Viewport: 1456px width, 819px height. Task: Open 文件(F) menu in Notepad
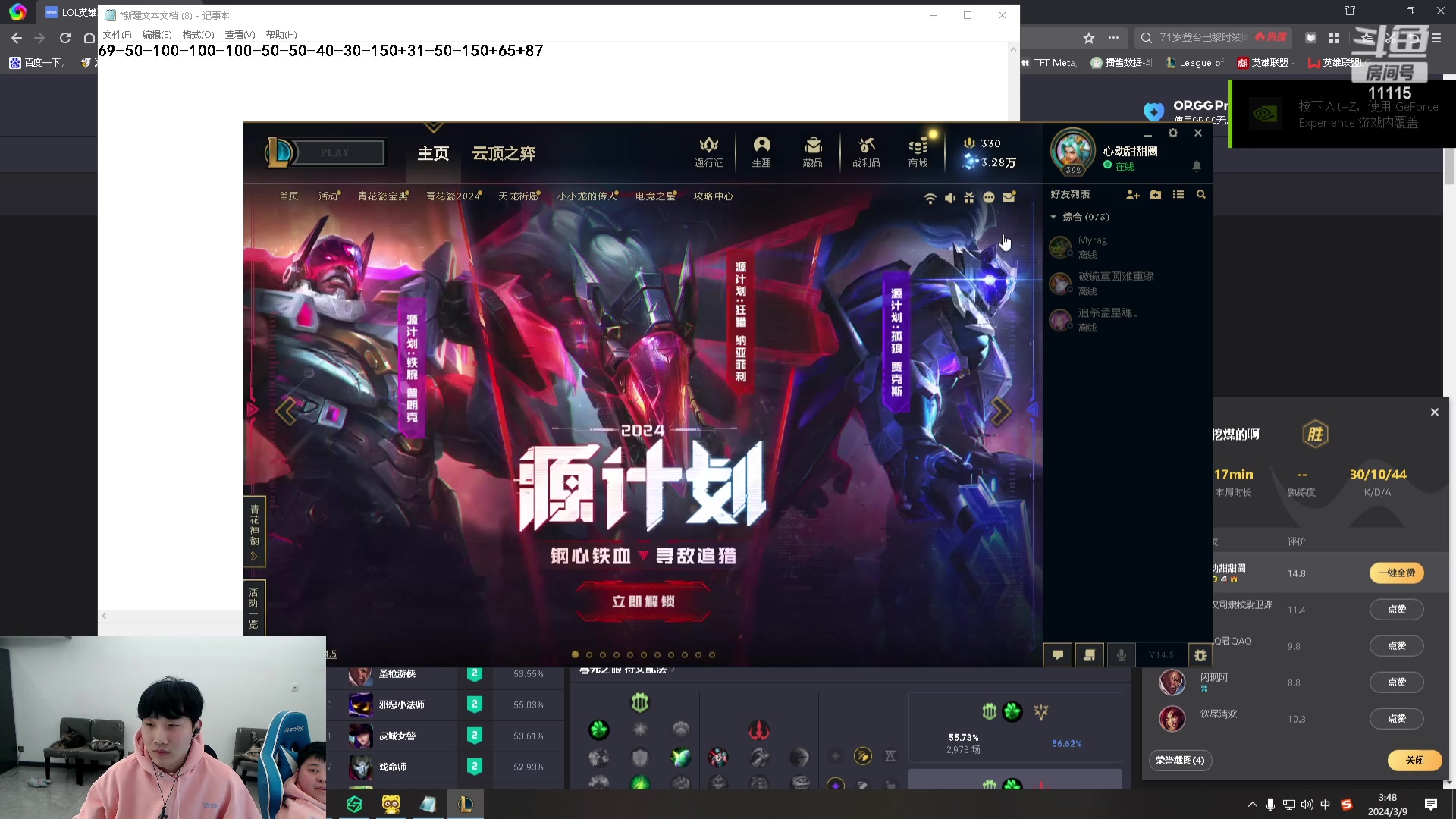click(x=117, y=35)
